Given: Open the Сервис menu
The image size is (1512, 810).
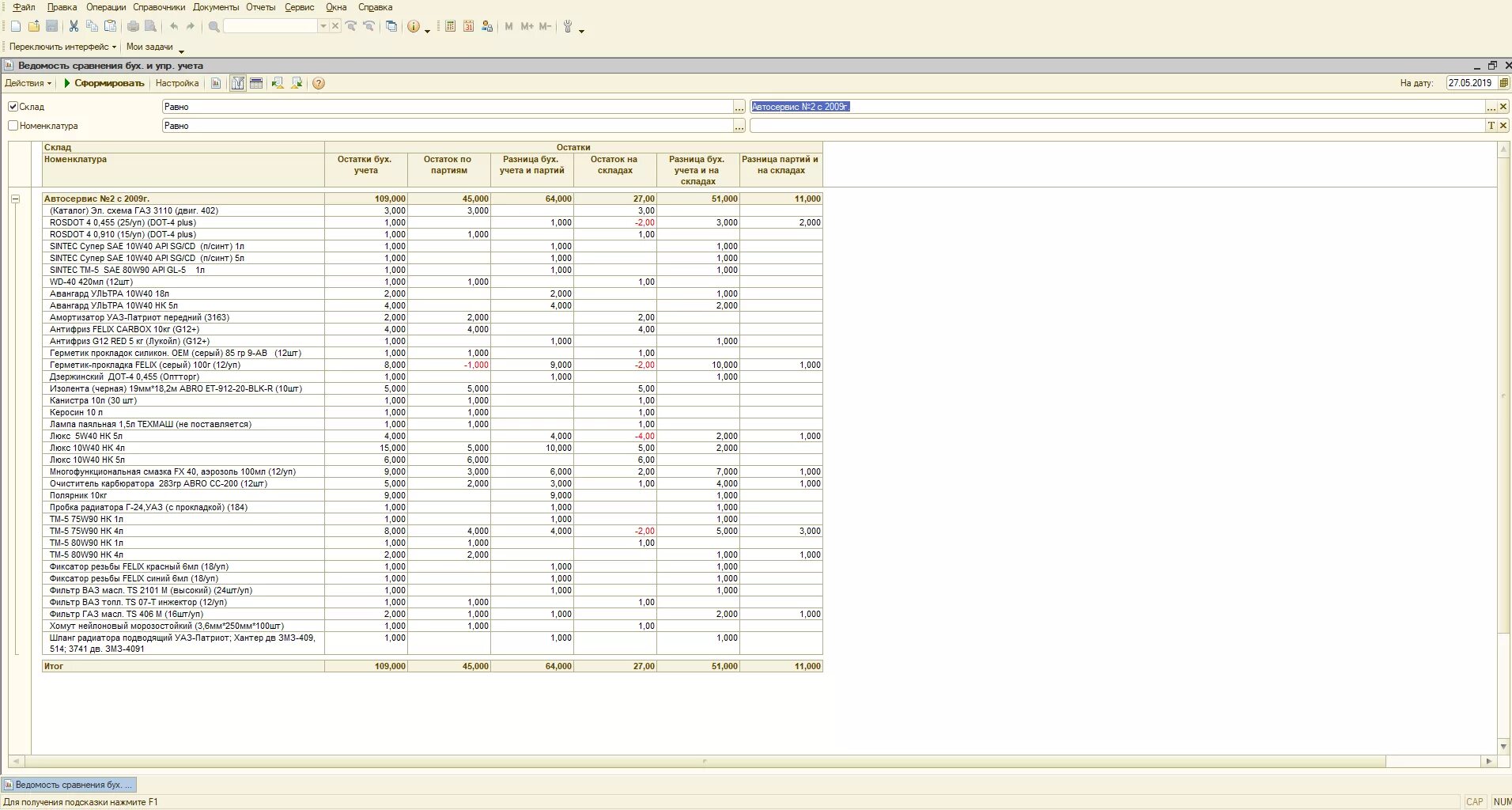Looking at the screenshot, I should pos(299,7).
